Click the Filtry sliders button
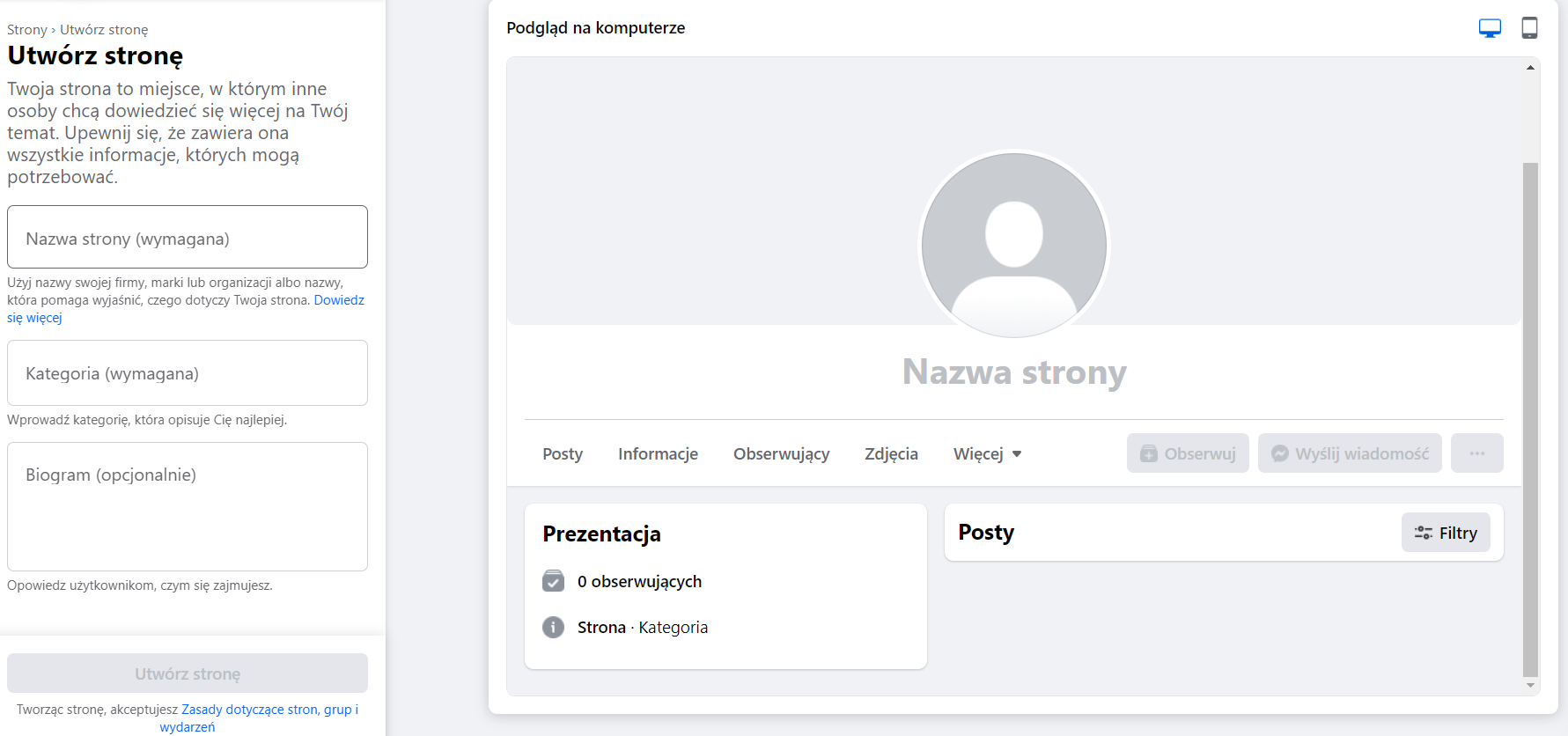The width and height of the screenshot is (1568, 736). [x=1446, y=533]
